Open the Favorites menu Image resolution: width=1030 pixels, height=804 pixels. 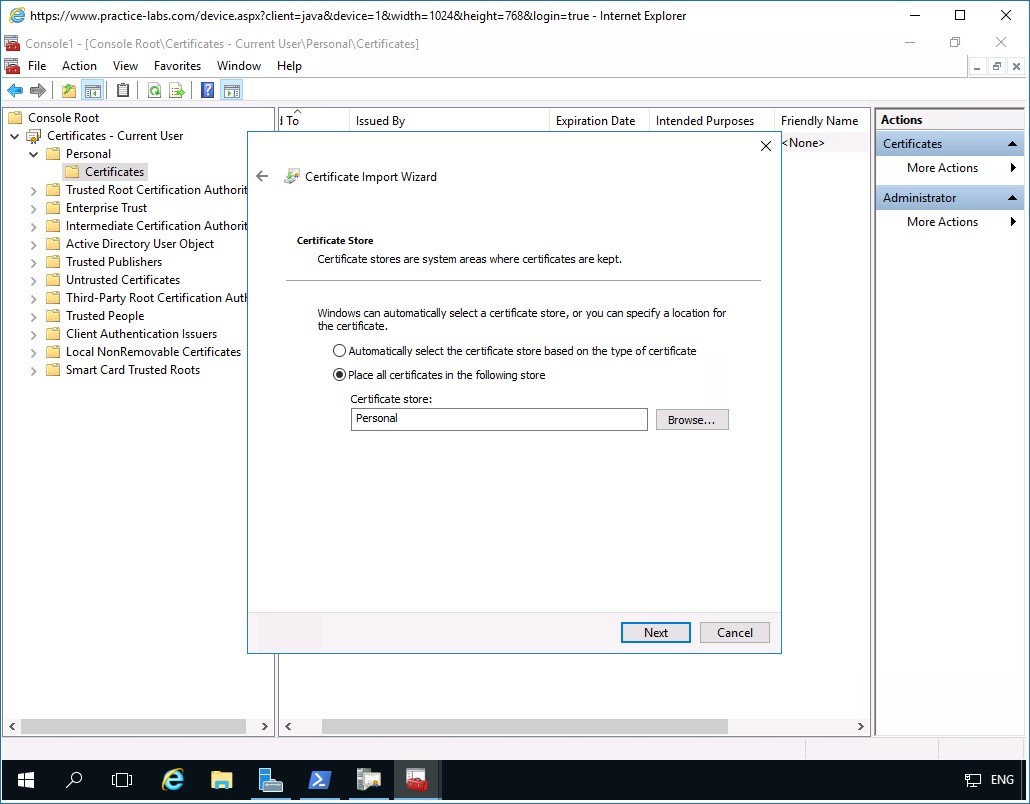(177, 66)
